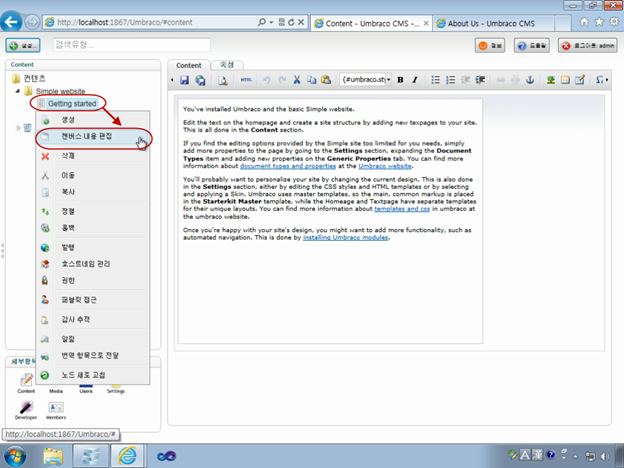Select 호스트네임 관리 in context menu
Screen dimensions: 624x468
[93, 264]
